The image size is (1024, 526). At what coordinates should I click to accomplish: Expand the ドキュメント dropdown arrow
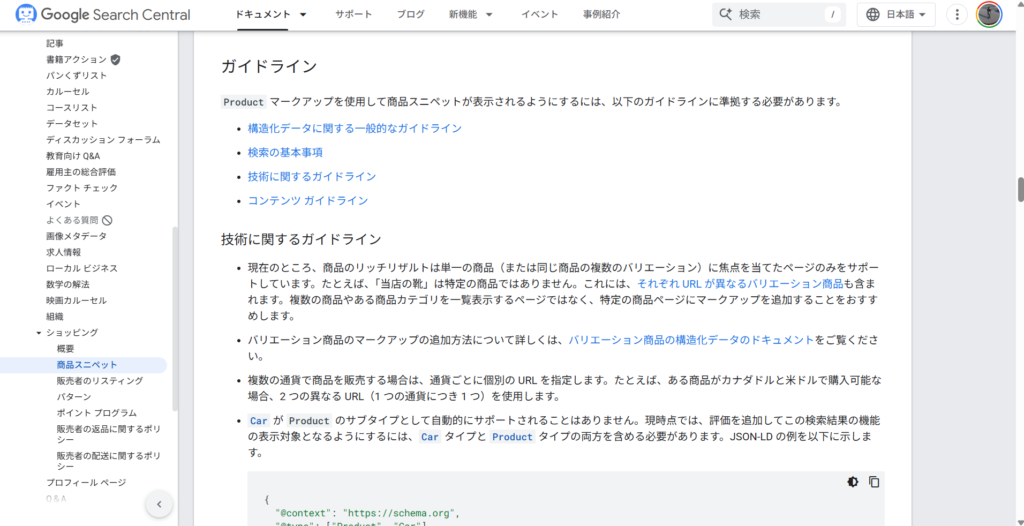[303, 14]
